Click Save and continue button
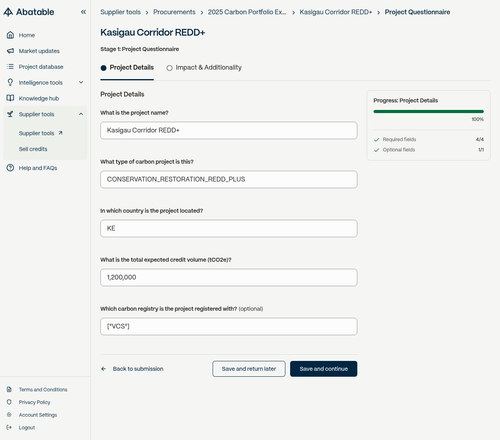Viewport: 500px width, 440px height. tap(323, 369)
